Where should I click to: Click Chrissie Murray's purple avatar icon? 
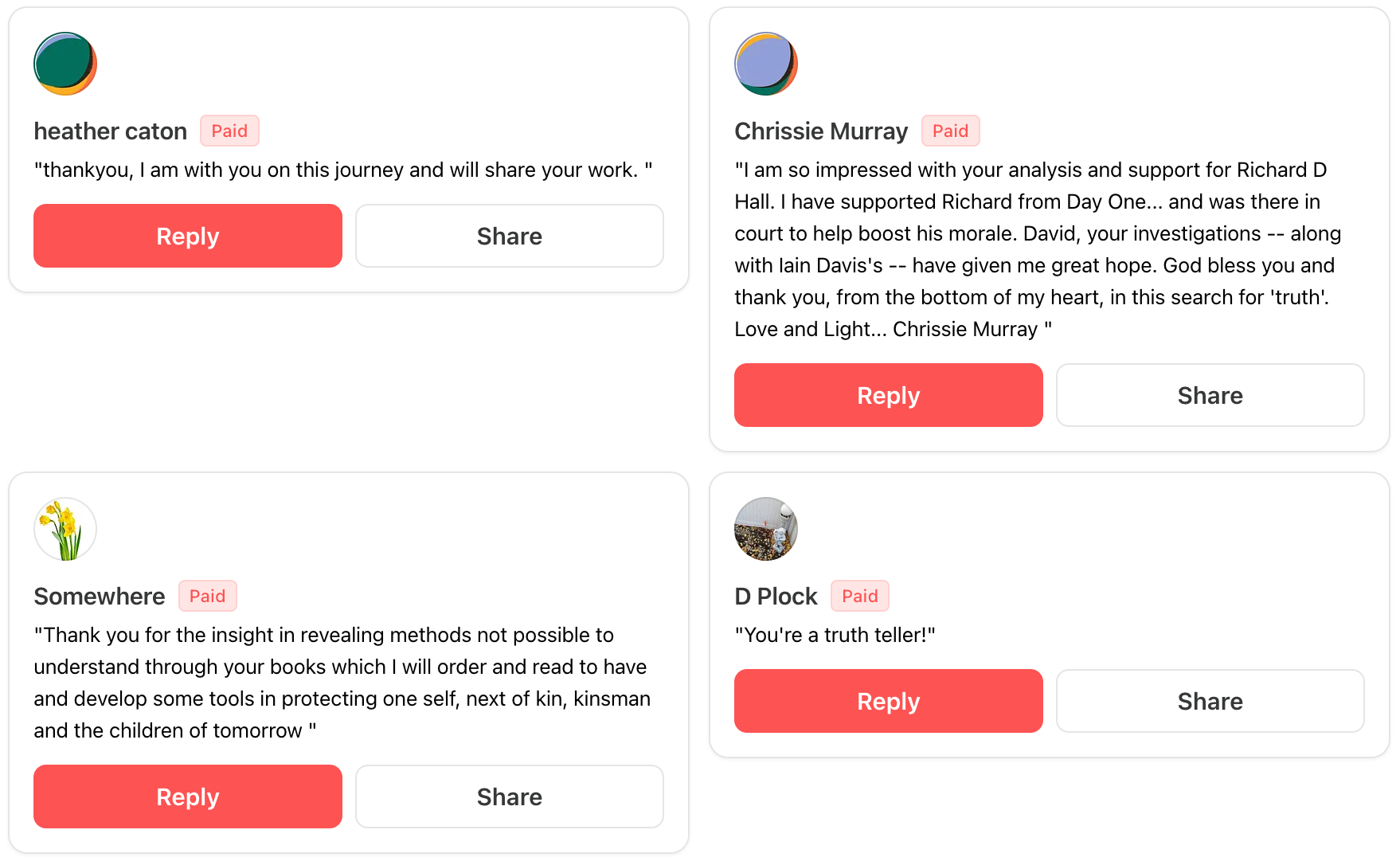pos(765,64)
